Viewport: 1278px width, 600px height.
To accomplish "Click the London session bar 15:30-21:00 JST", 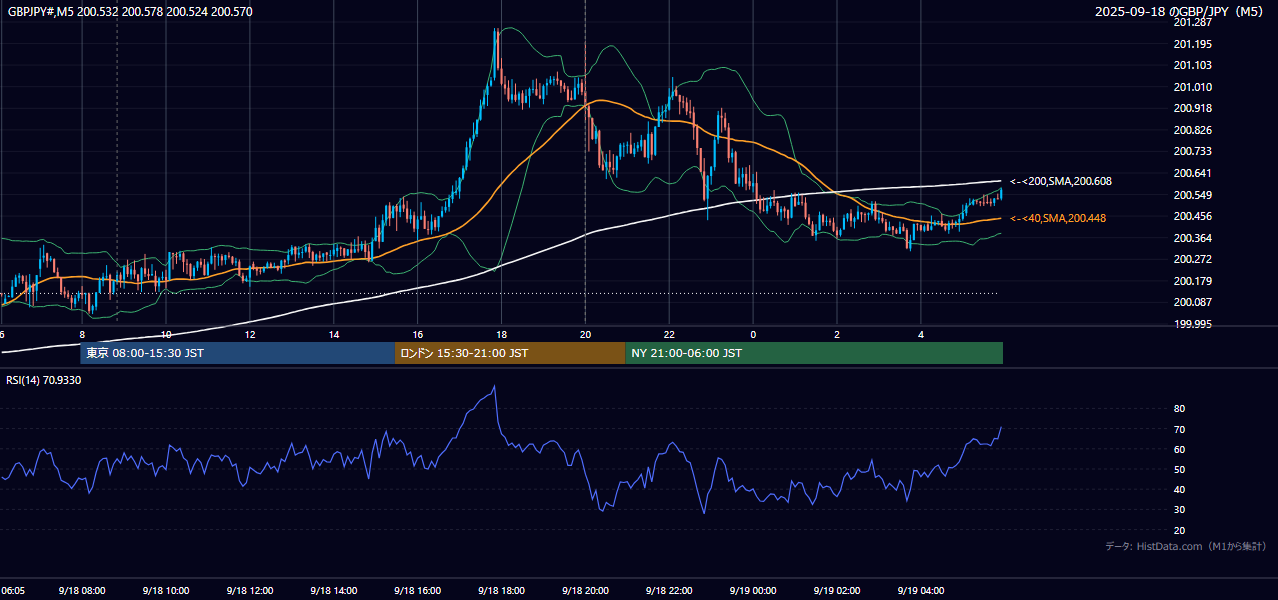I will (x=510, y=353).
